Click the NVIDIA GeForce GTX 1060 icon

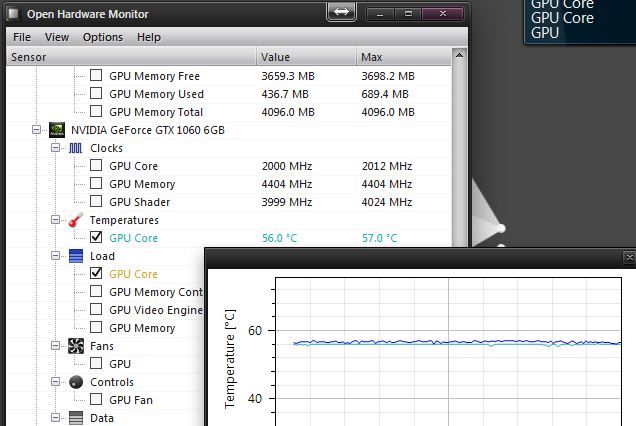coord(57,130)
